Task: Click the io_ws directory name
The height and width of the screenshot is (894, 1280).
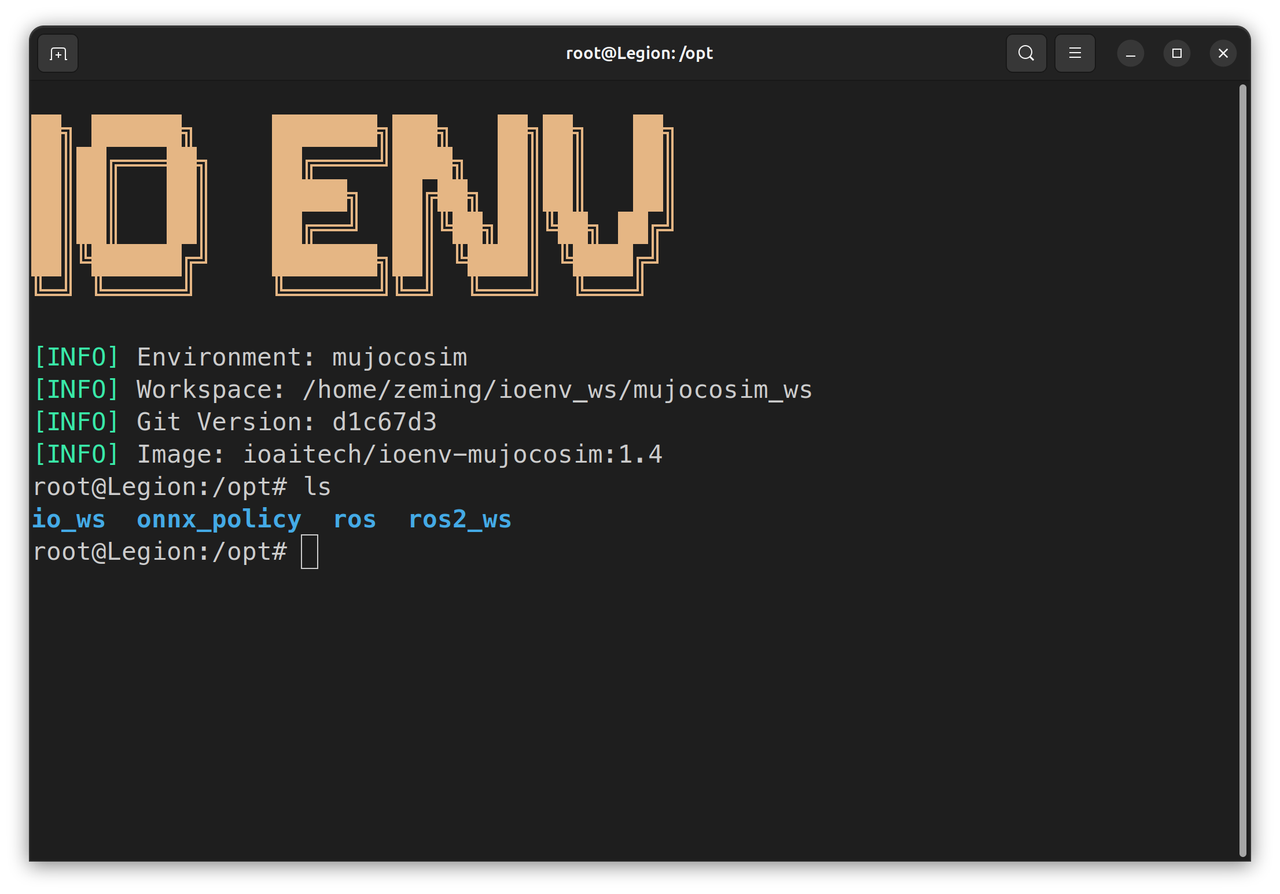Action: coord(69,520)
